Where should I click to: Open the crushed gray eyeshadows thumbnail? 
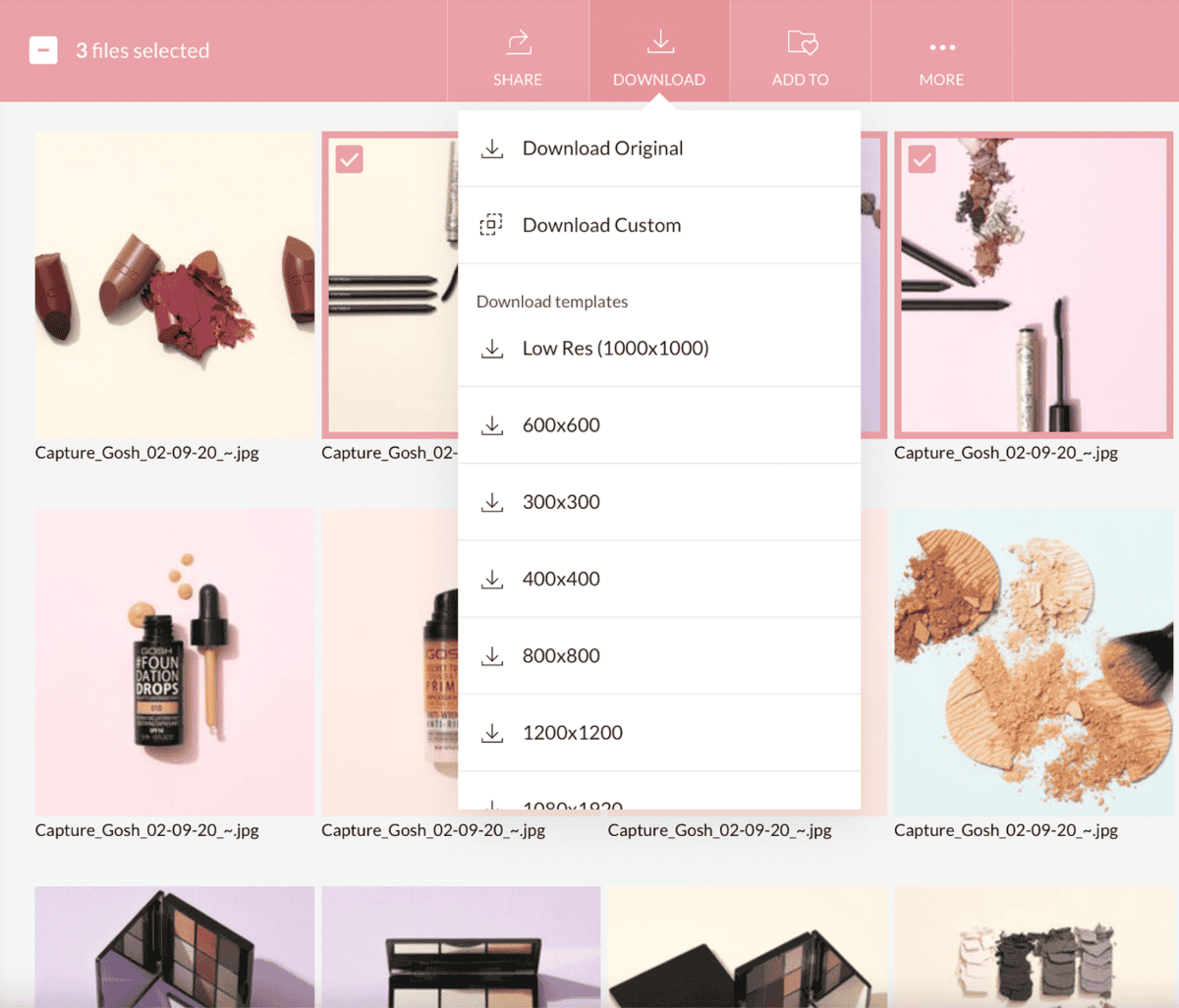click(x=1034, y=947)
